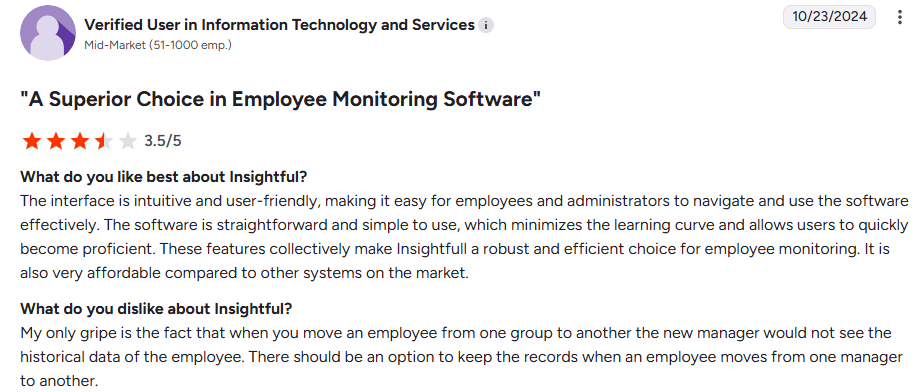Click the empty gray fifth star

click(x=127, y=141)
